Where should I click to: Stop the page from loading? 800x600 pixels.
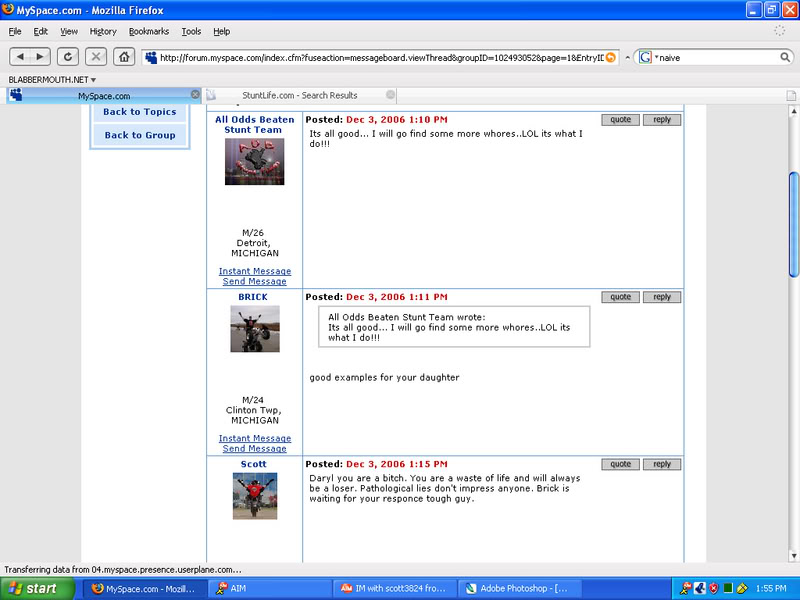(x=96, y=56)
